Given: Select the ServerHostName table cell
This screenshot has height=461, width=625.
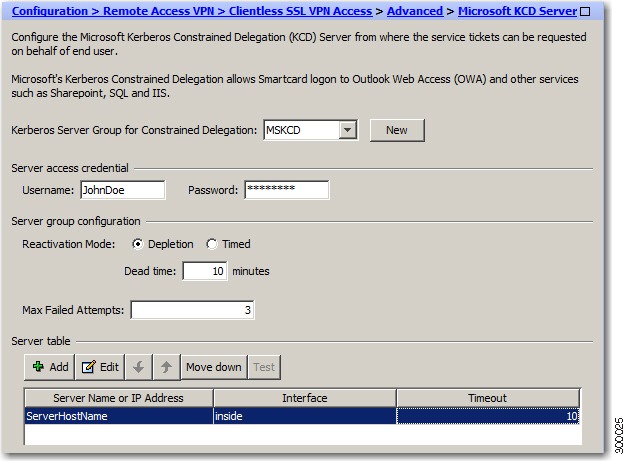Looking at the screenshot, I should (x=119, y=416).
